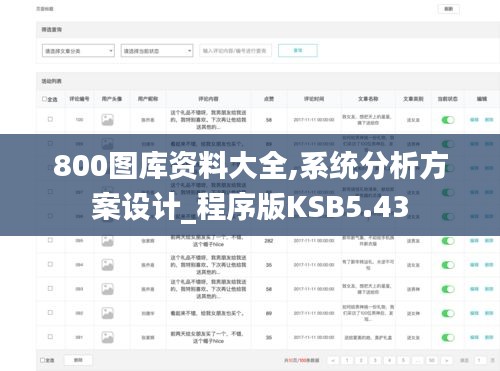Click the 查询 search button

pos(298,50)
